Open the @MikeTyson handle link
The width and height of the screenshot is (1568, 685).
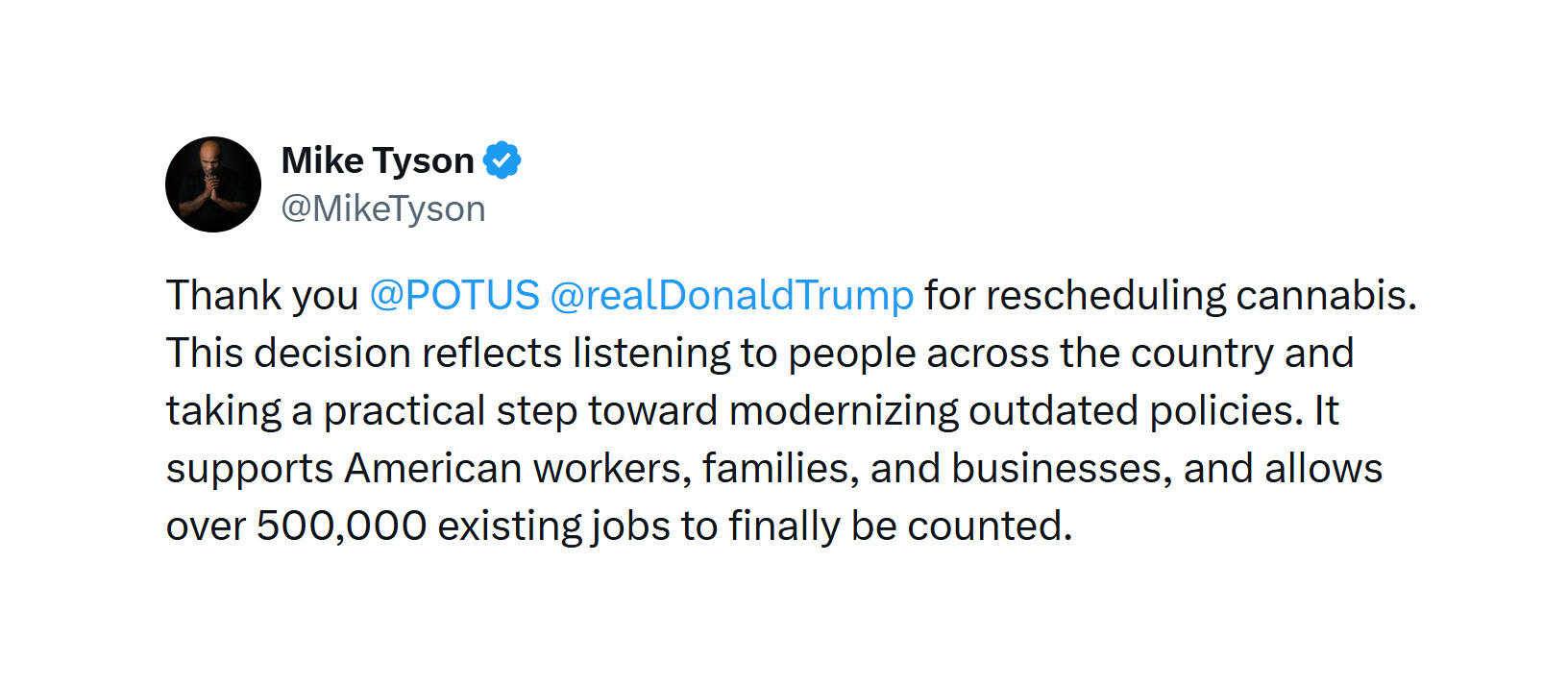[383, 208]
